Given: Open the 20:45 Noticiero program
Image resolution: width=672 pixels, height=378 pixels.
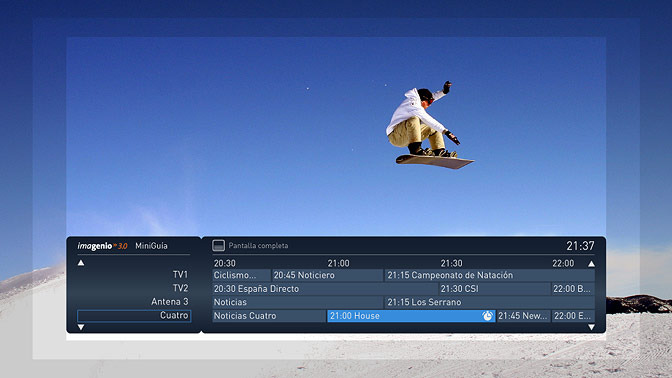Looking at the screenshot, I should tap(327, 275).
